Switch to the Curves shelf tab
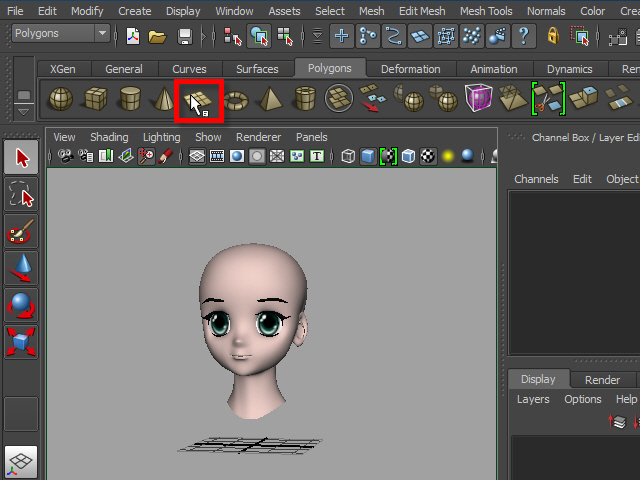640x480 pixels. (x=189, y=69)
